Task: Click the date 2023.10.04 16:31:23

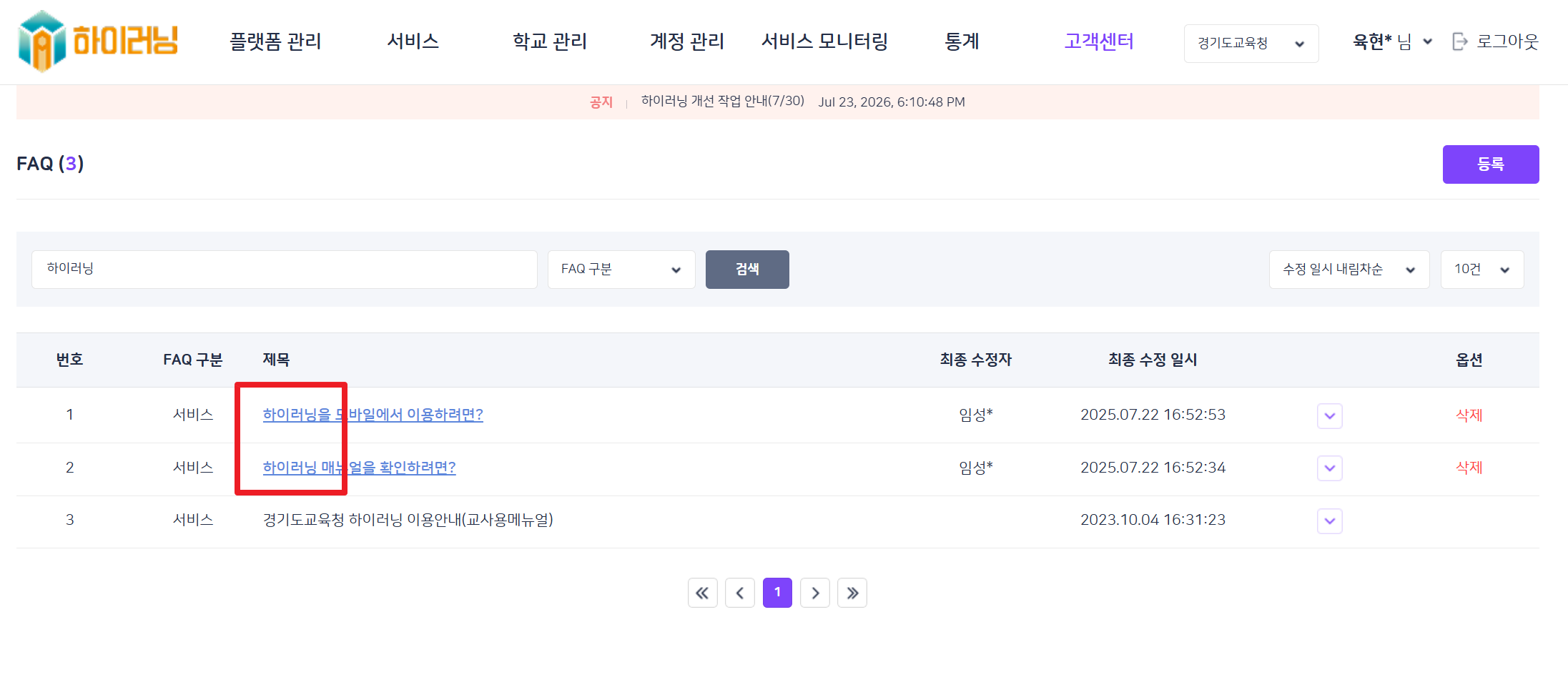Action: 1153,520
